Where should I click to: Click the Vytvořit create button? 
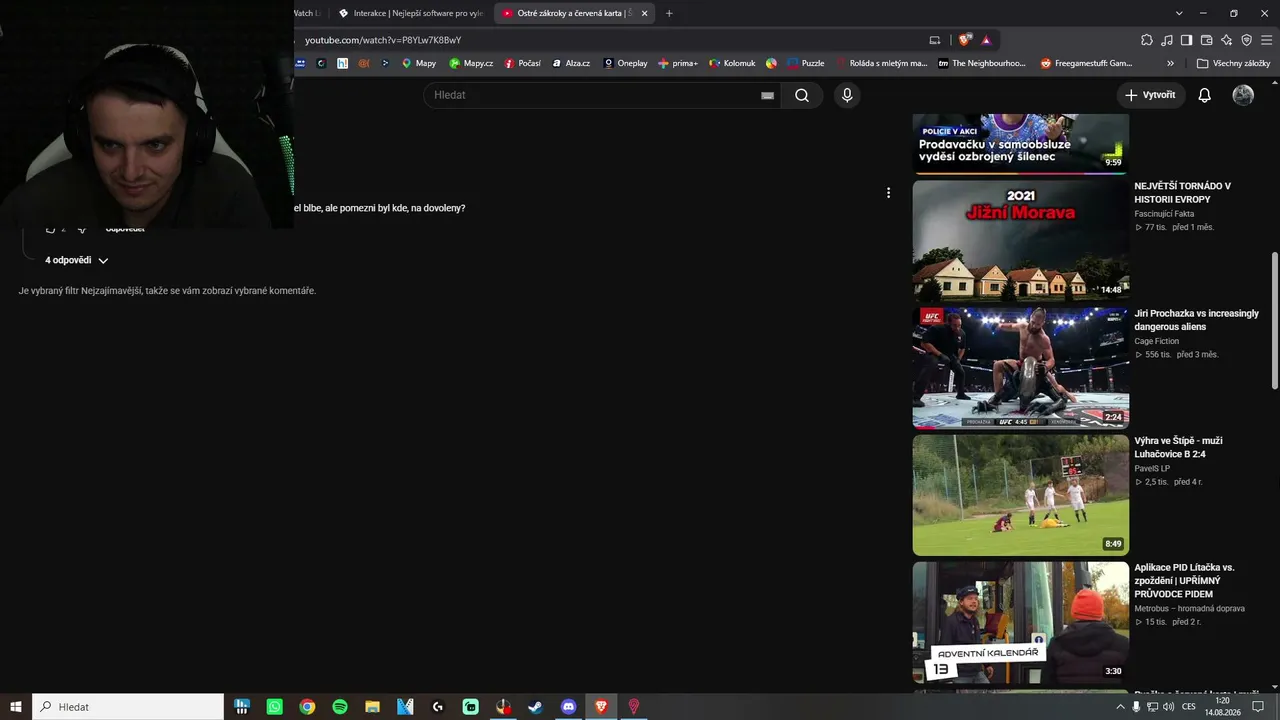[1151, 95]
